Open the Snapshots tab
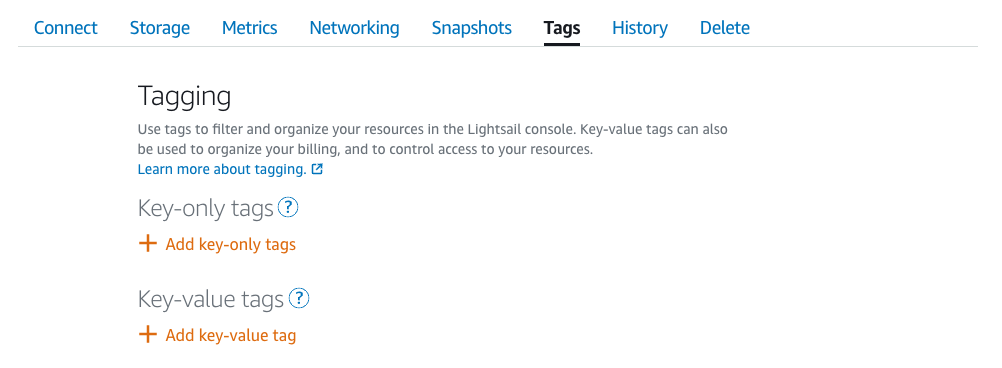This screenshot has height=368, width=1002. pyautogui.click(x=472, y=28)
